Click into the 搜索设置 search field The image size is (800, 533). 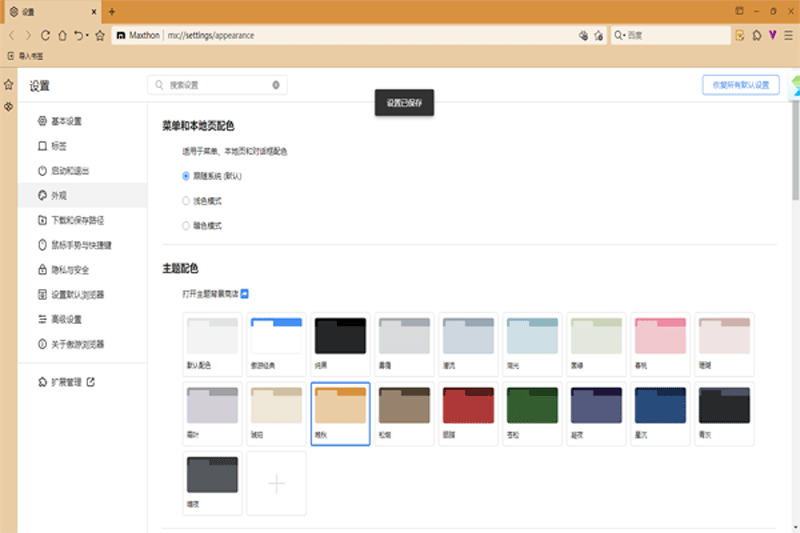pyautogui.click(x=215, y=85)
